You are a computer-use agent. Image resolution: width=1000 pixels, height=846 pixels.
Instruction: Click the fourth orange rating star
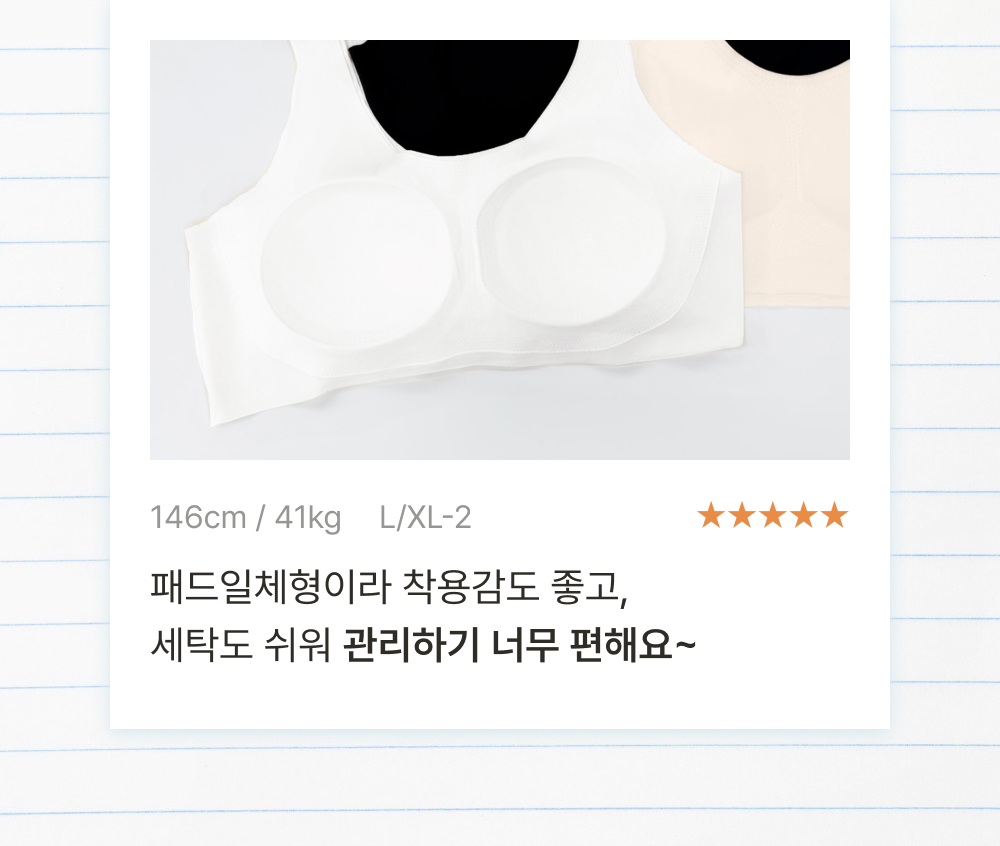[x=804, y=515]
